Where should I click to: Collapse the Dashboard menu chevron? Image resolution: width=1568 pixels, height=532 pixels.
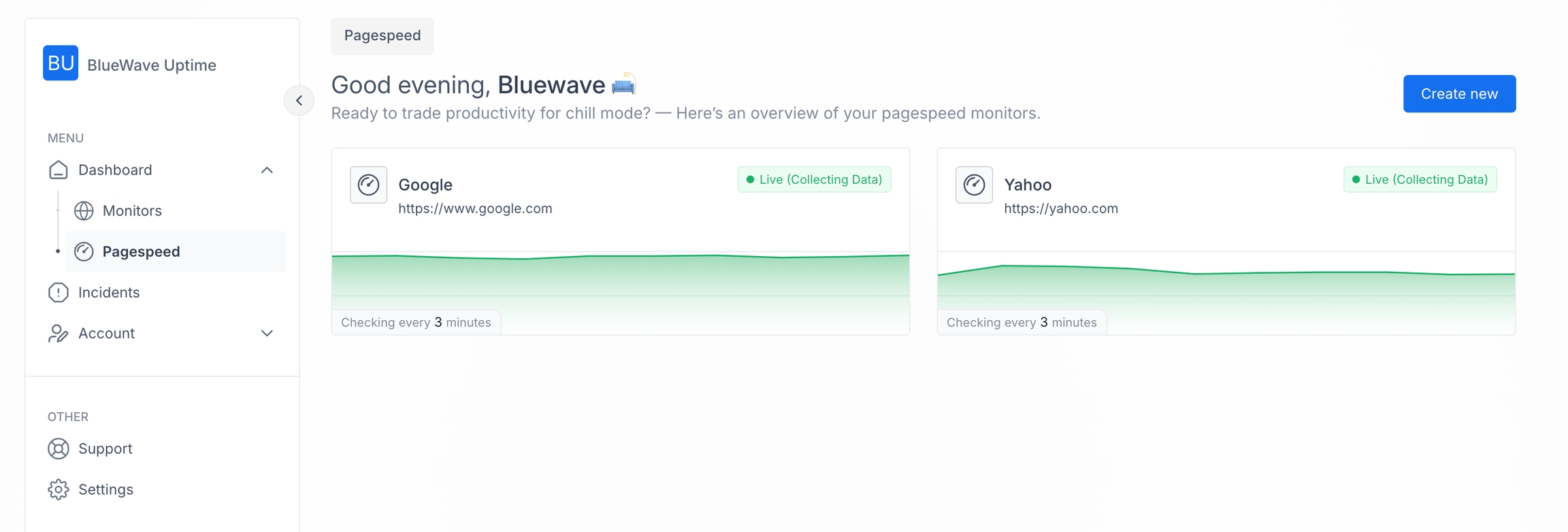click(267, 170)
